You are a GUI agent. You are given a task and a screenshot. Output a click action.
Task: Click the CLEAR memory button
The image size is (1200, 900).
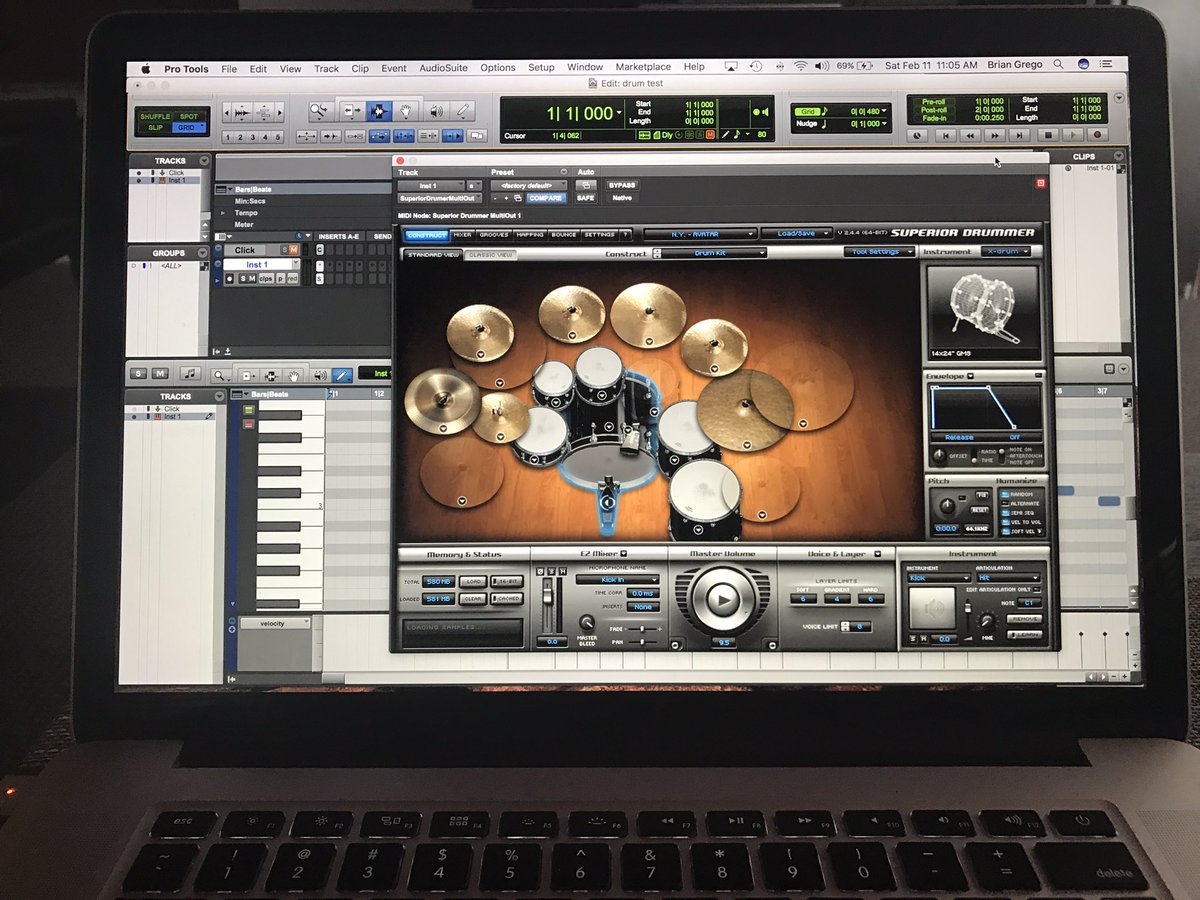point(473,598)
